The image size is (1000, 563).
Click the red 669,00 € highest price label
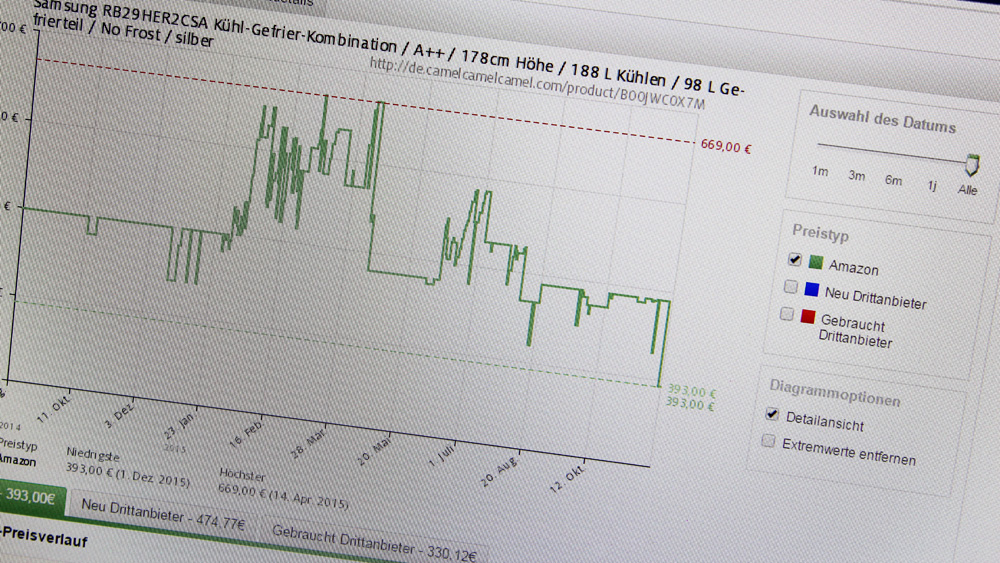725,147
